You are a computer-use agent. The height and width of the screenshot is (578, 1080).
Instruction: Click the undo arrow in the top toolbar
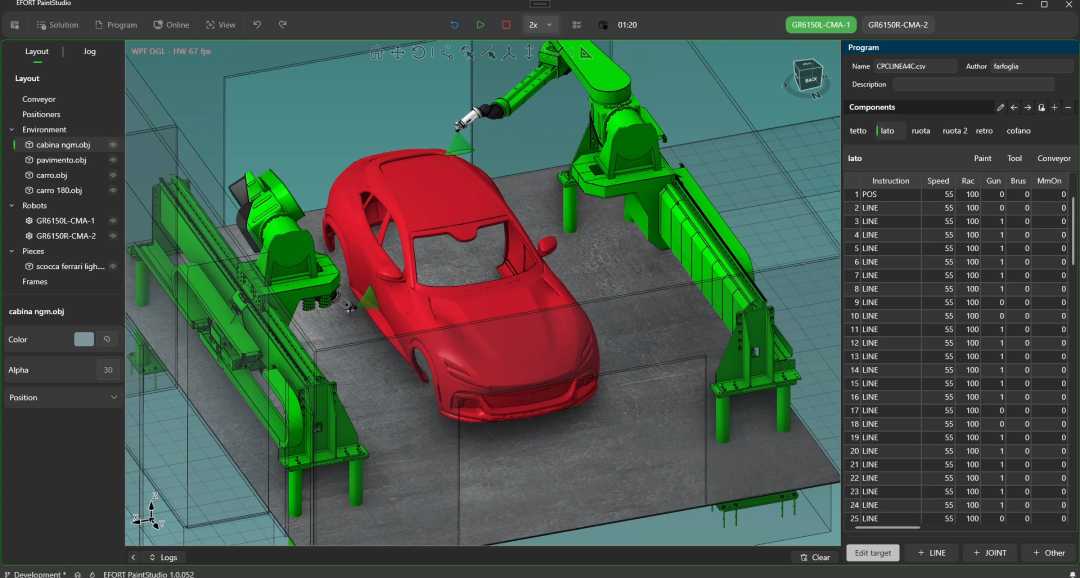click(x=257, y=24)
